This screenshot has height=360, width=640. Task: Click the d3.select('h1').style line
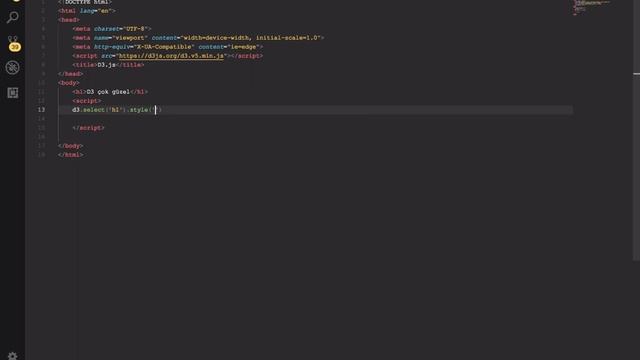point(117,110)
